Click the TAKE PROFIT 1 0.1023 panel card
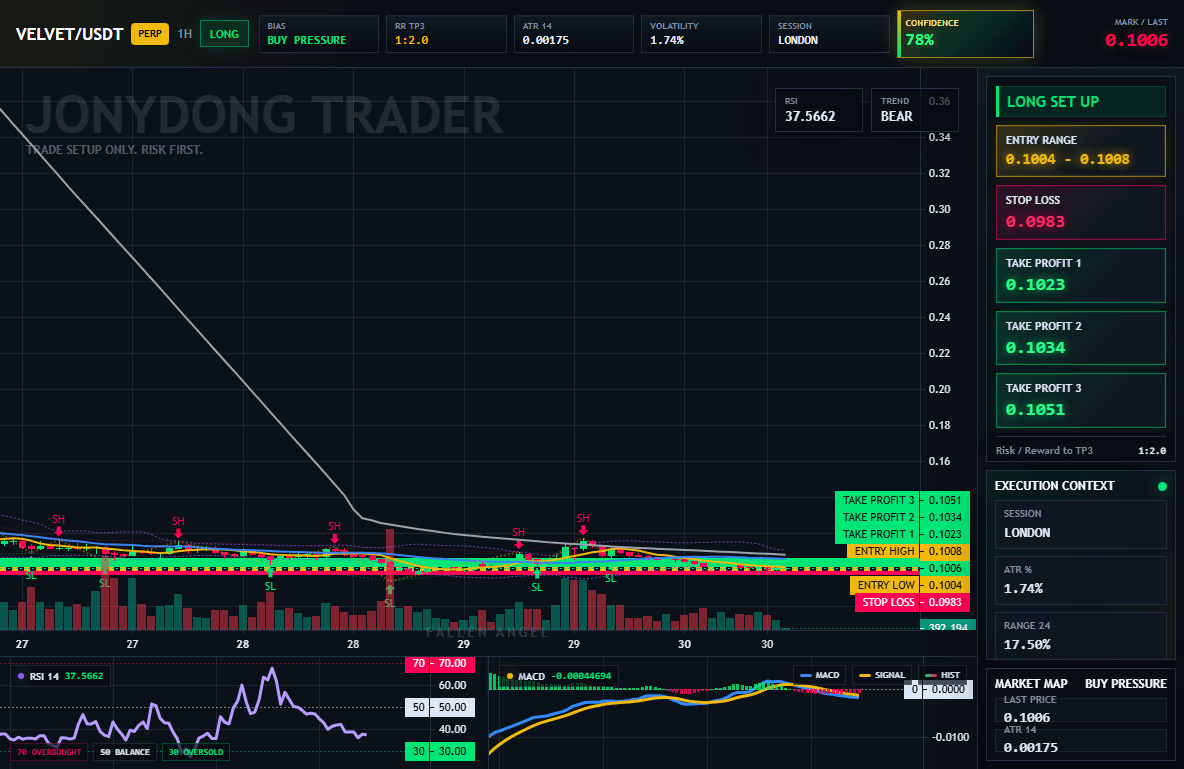The height and width of the screenshot is (769, 1184). tap(1081, 276)
